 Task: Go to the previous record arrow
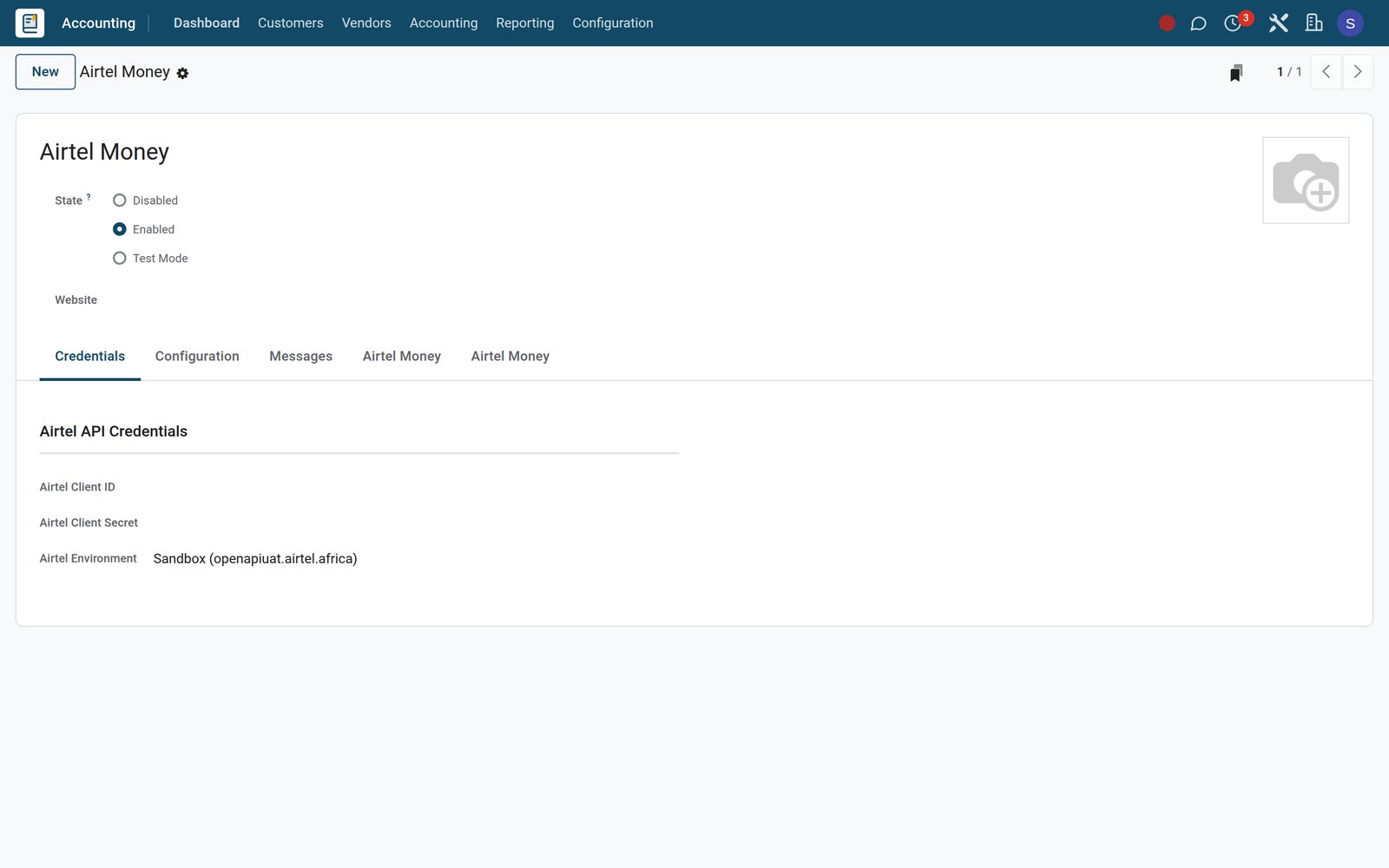(x=1326, y=72)
